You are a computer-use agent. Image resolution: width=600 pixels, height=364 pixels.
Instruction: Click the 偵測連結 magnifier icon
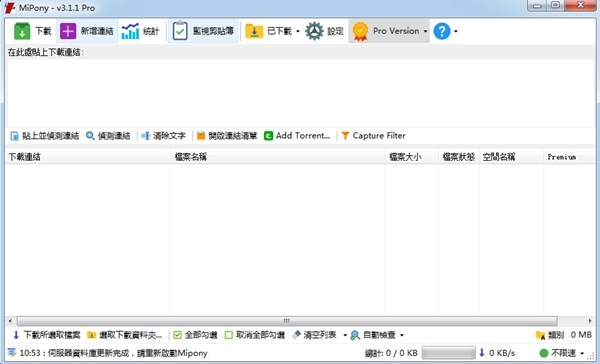coord(90,136)
